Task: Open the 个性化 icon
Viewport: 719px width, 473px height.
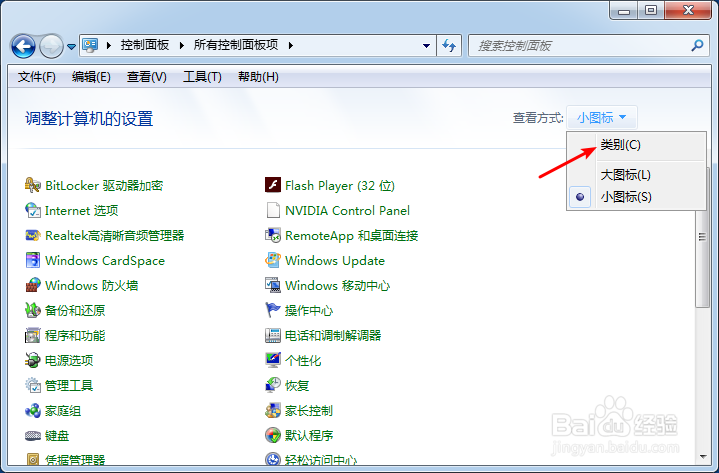Action: pyautogui.click(x=273, y=360)
